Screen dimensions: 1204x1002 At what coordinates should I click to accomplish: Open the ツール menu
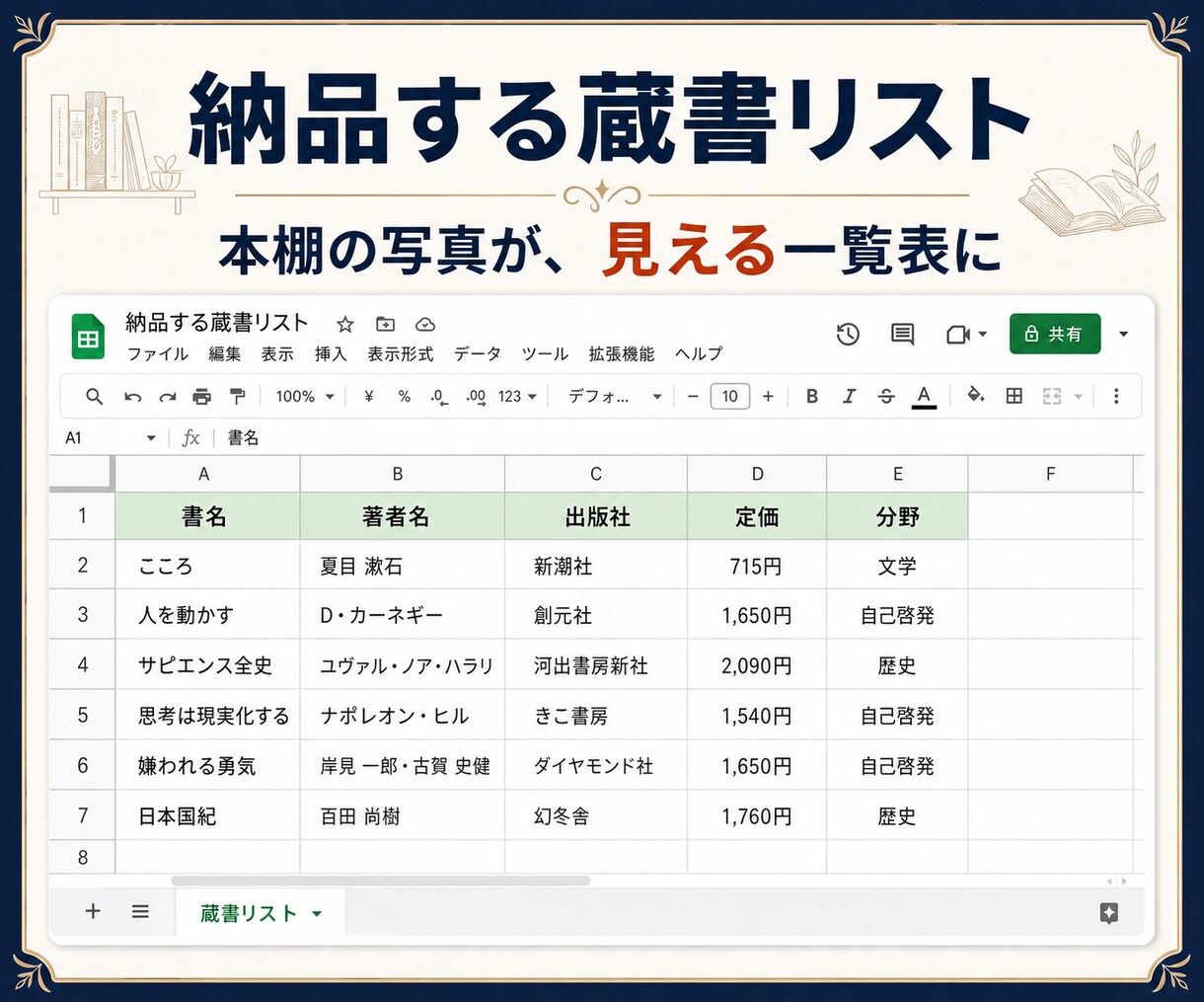pyautogui.click(x=545, y=354)
